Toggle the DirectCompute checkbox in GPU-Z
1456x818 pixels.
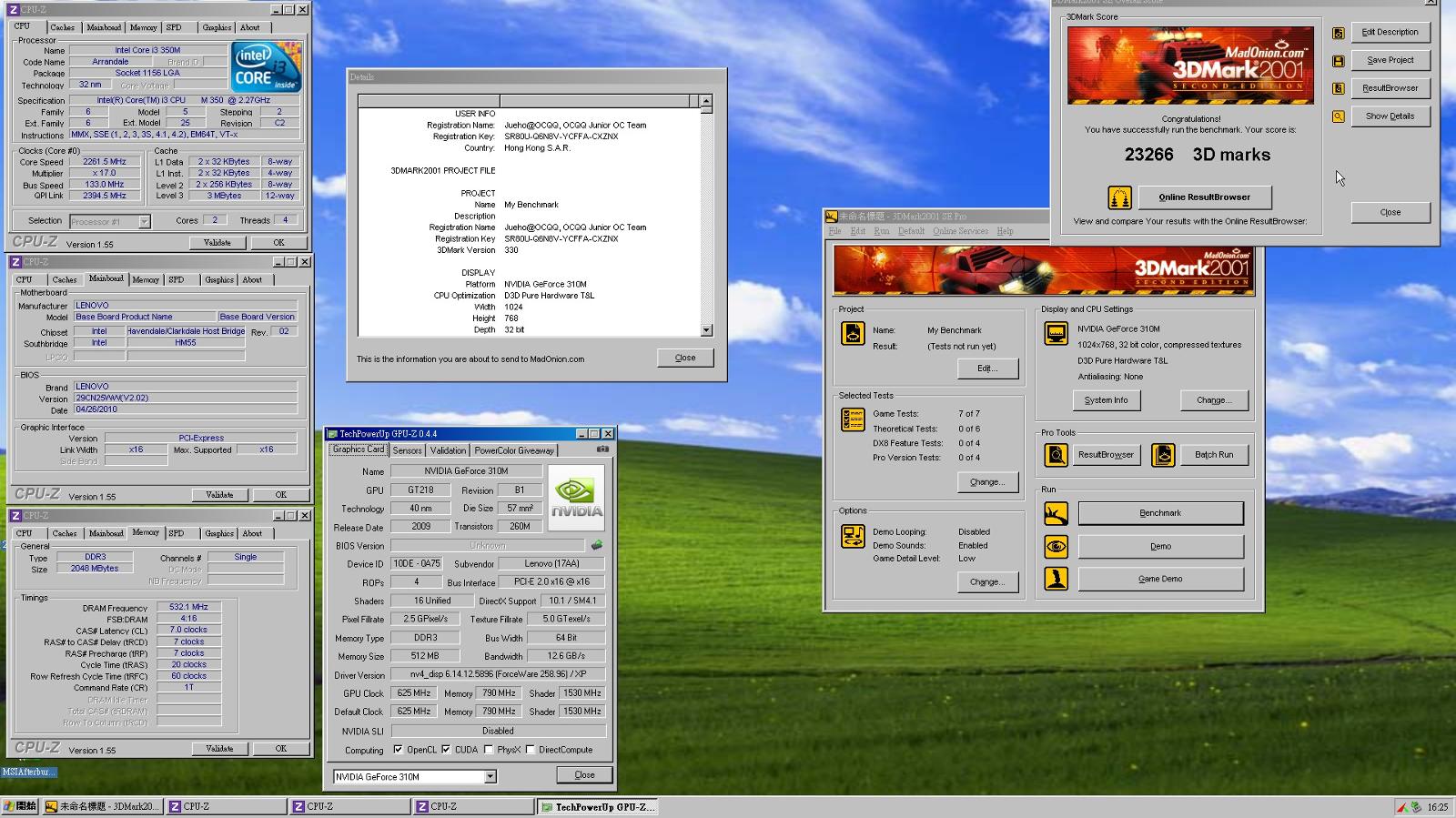coord(530,750)
